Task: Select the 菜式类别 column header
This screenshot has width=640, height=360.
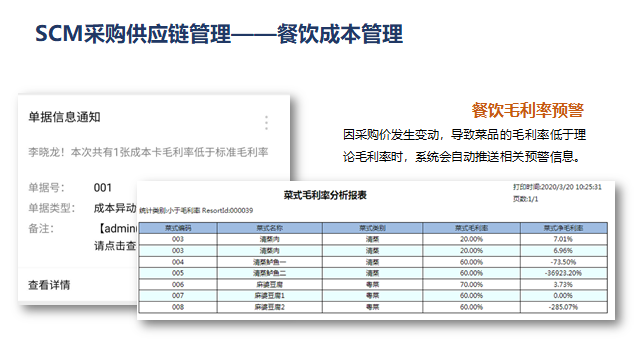Action: coord(372,228)
